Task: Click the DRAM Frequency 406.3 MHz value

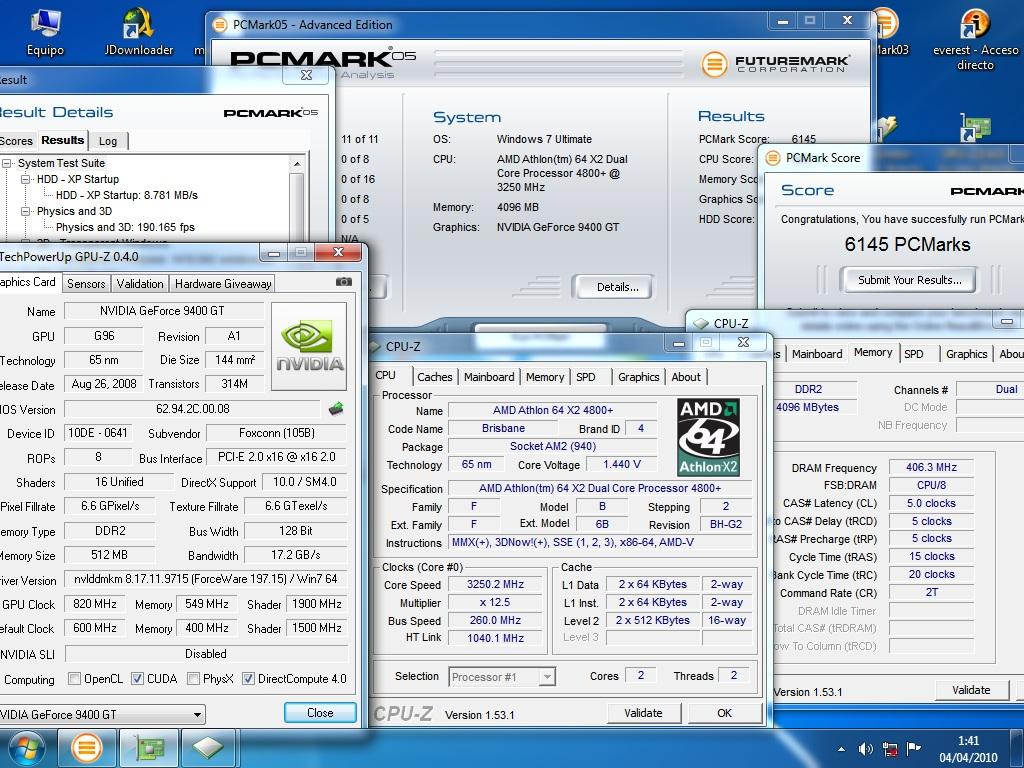Action: pyautogui.click(x=931, y=468)
